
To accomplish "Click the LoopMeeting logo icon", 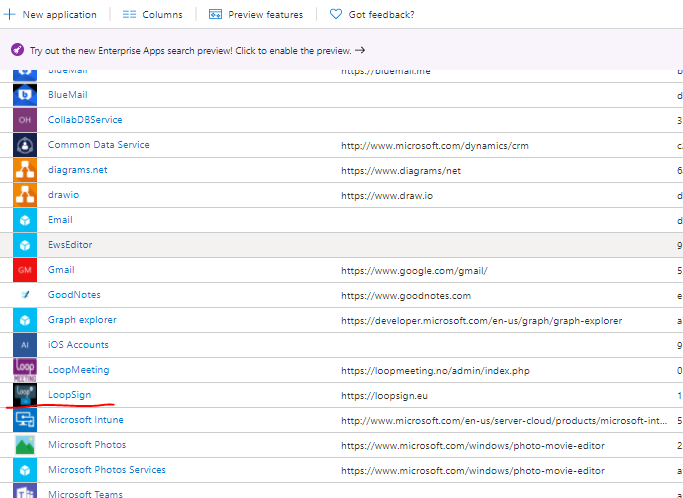I will 25,370.
